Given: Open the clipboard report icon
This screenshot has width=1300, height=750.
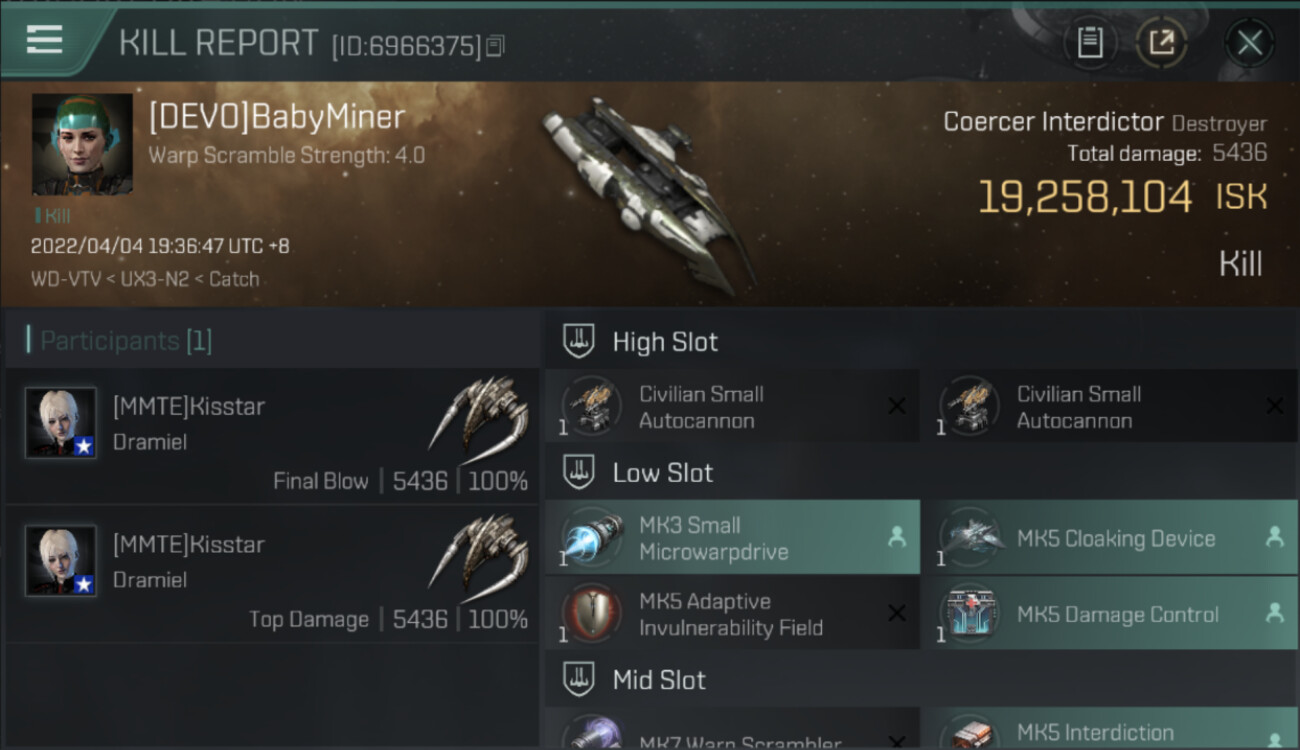Looking at the screenshot, I should point(1090,42).
